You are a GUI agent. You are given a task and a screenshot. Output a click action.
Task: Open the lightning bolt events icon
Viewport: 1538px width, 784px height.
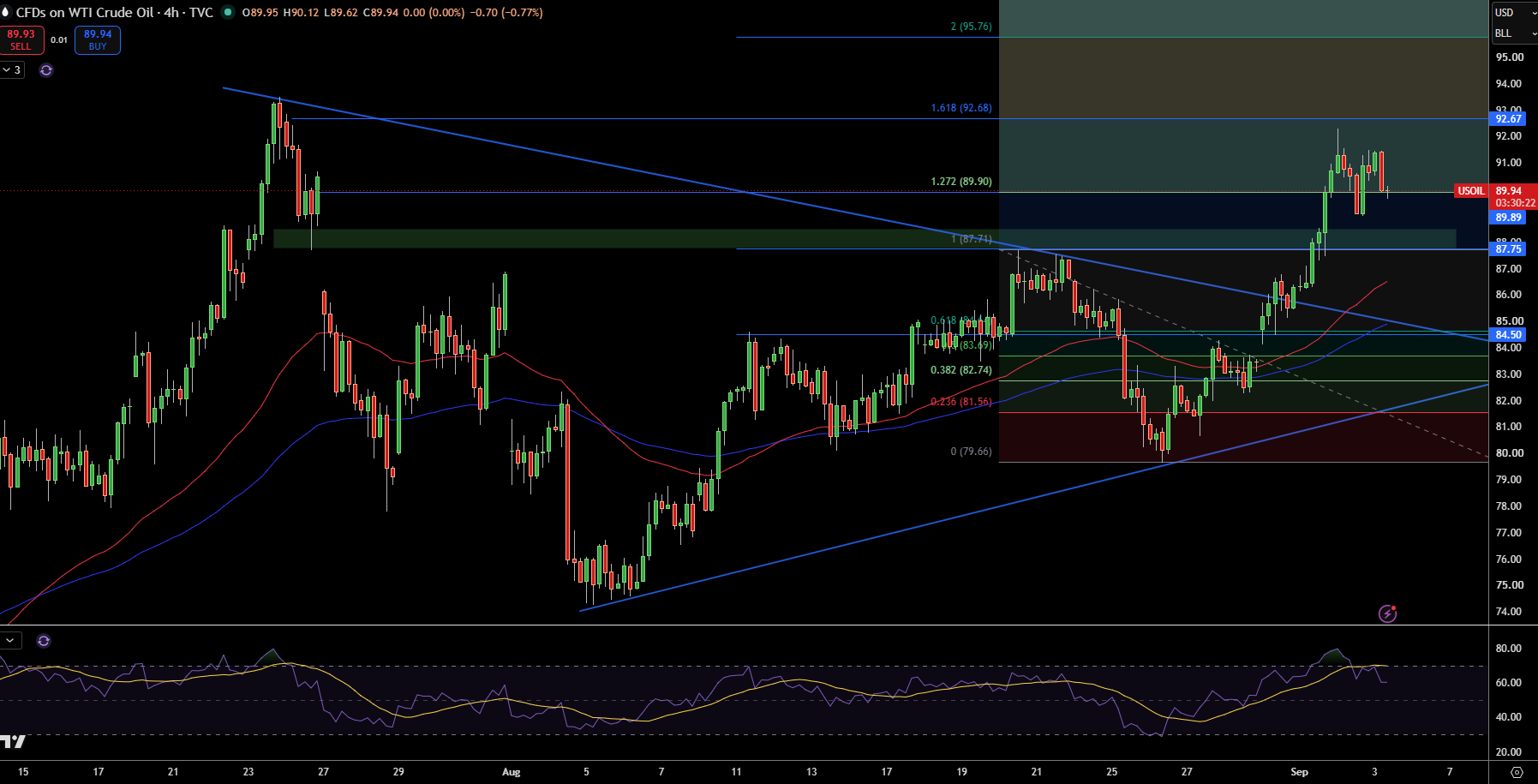[1387, 613]
